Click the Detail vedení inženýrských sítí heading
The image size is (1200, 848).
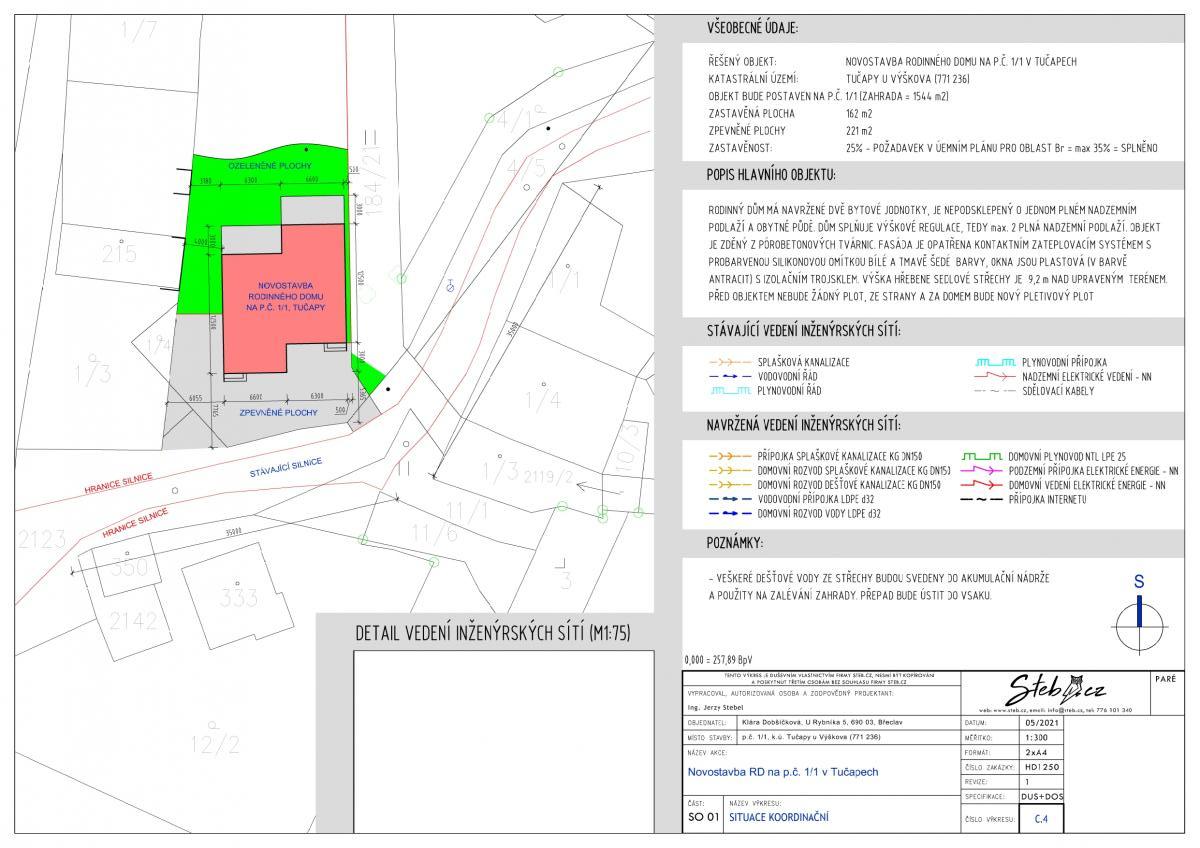click(x=493, y=634)
